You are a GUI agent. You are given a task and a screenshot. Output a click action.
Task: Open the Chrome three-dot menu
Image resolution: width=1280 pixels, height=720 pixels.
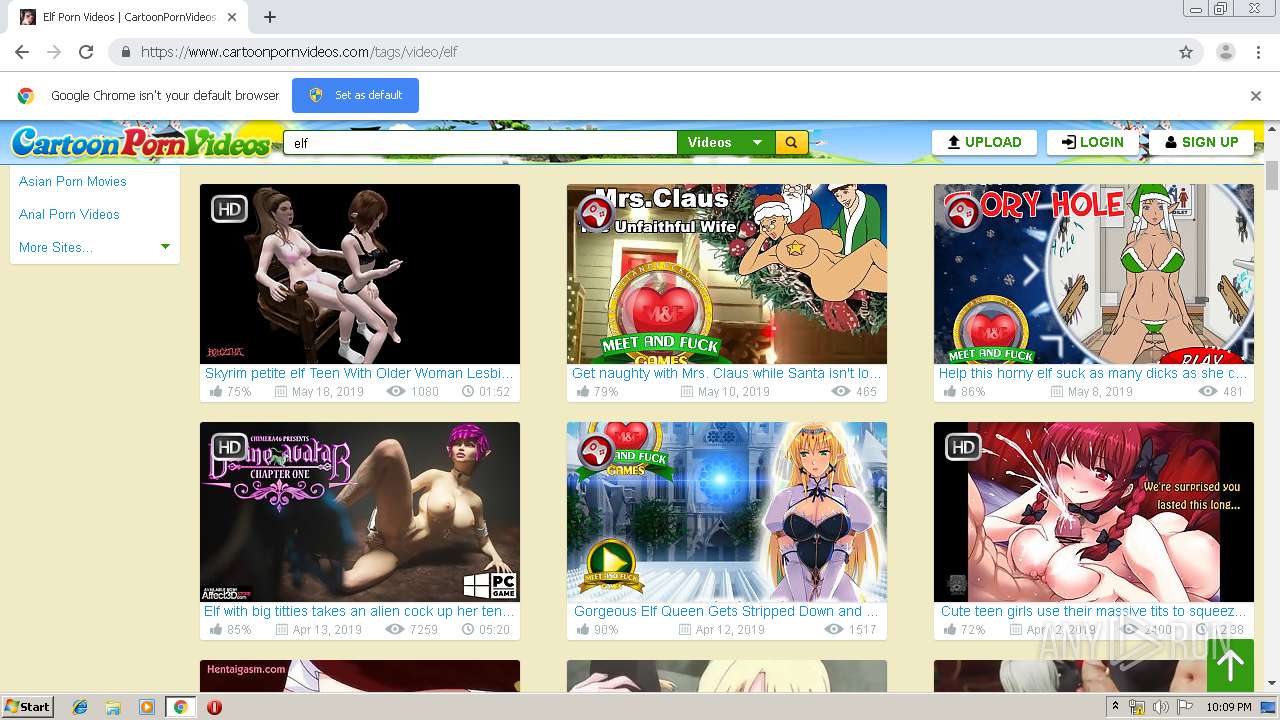[x=1258, y=52]
